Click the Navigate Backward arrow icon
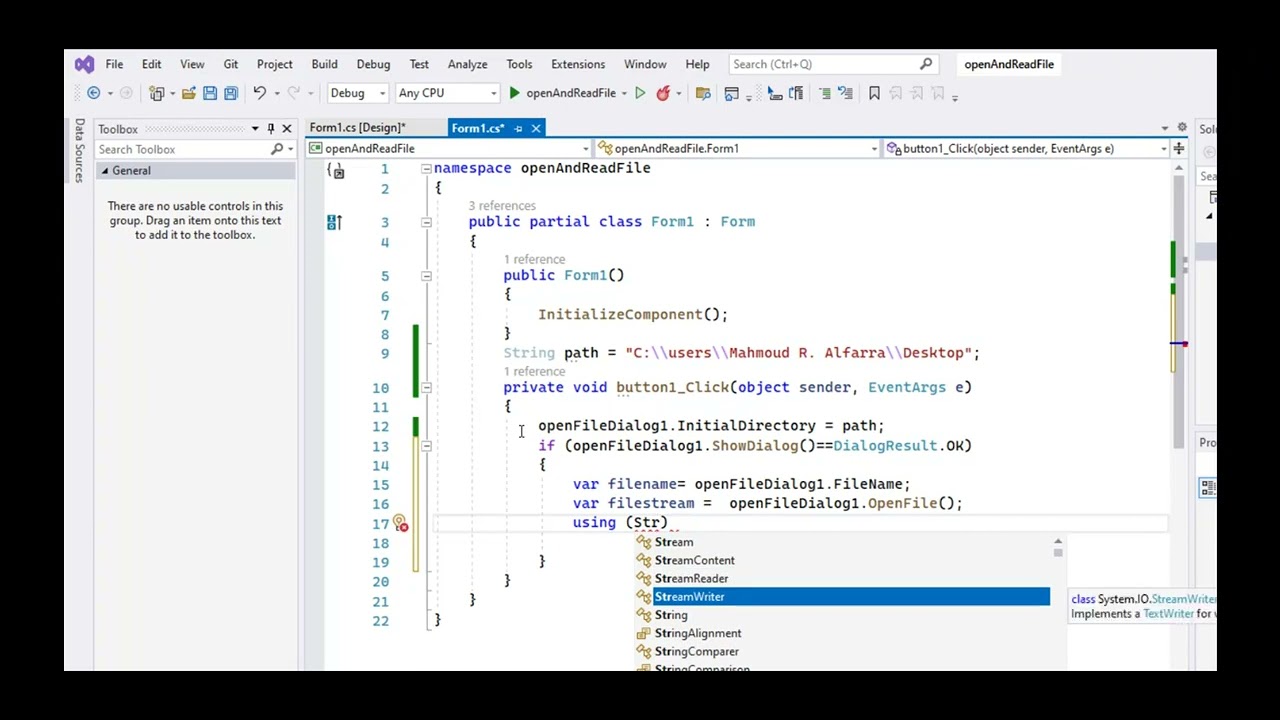This screenshot has width=1280, height=720. click(x=93, y=93)
